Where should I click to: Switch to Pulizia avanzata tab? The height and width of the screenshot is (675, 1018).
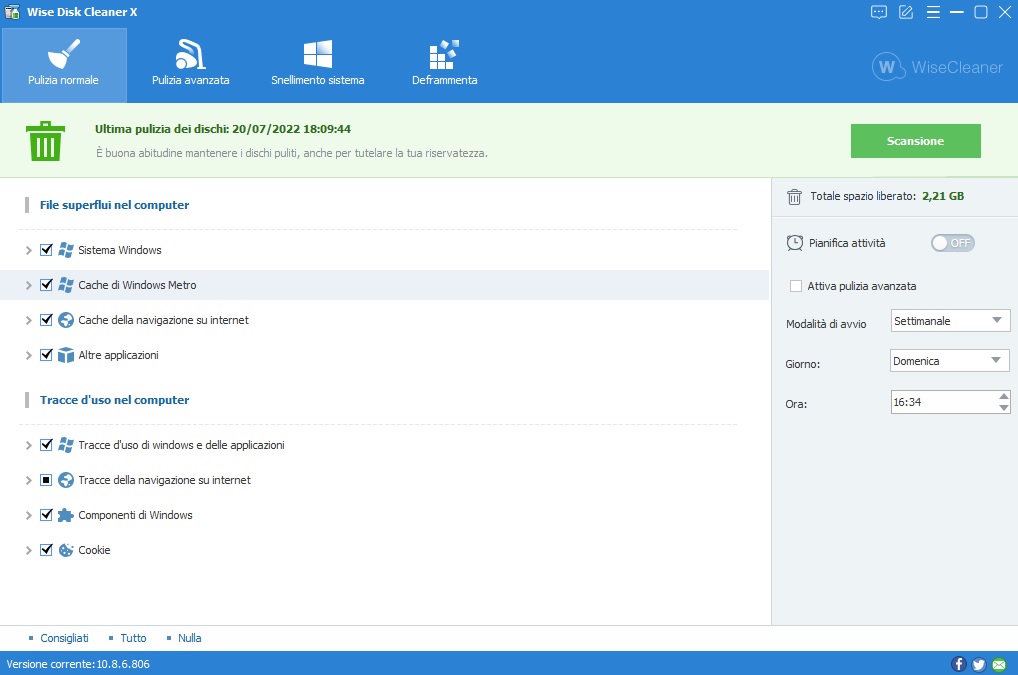coord(191,65)
